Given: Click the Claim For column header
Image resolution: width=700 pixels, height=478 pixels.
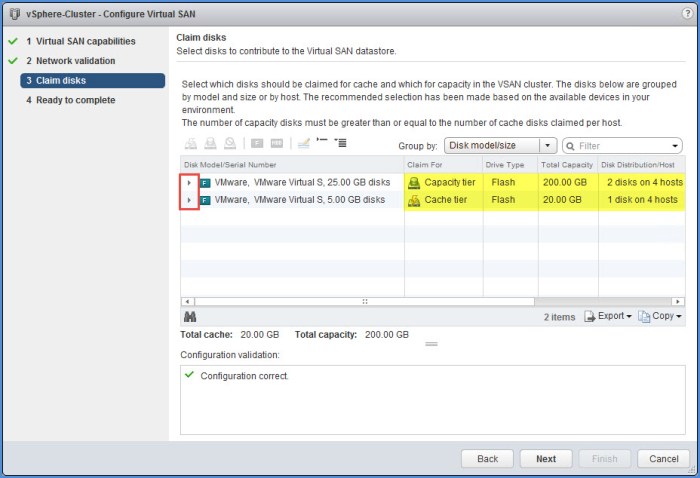Looking at the screenshot, I should tap(443, 165).
